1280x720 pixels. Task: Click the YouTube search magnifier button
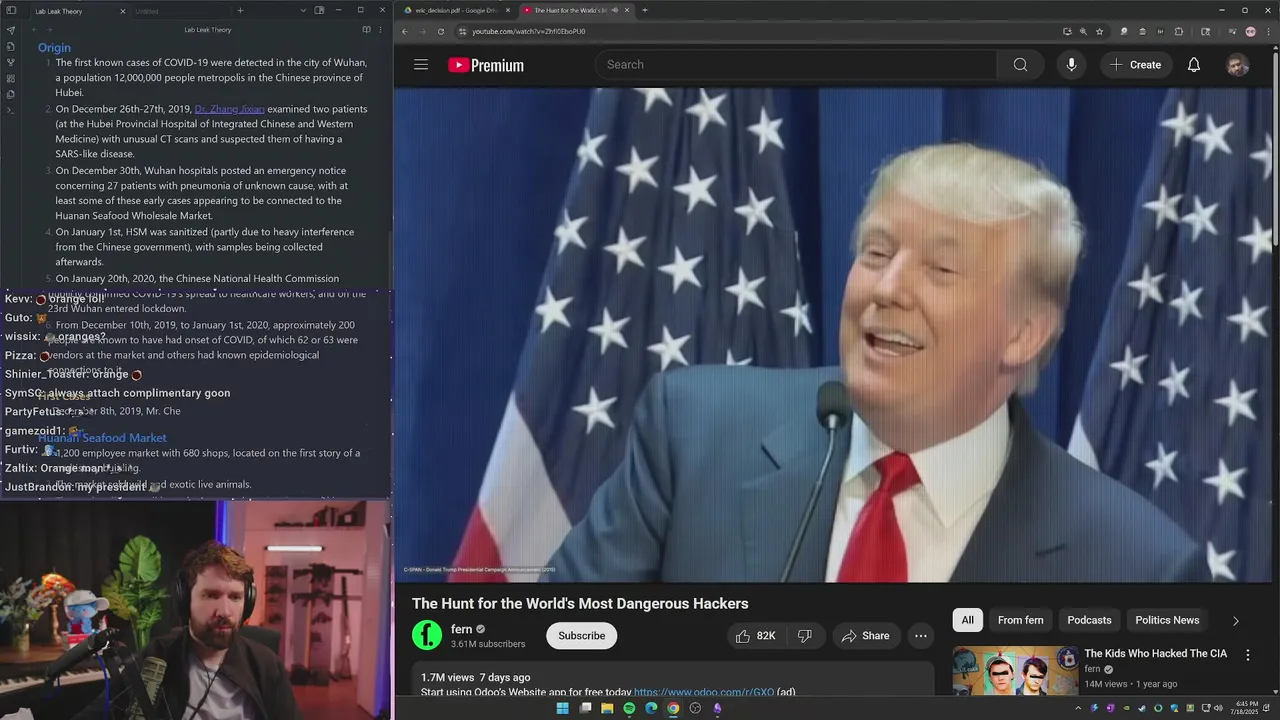tap(1020, 65)
